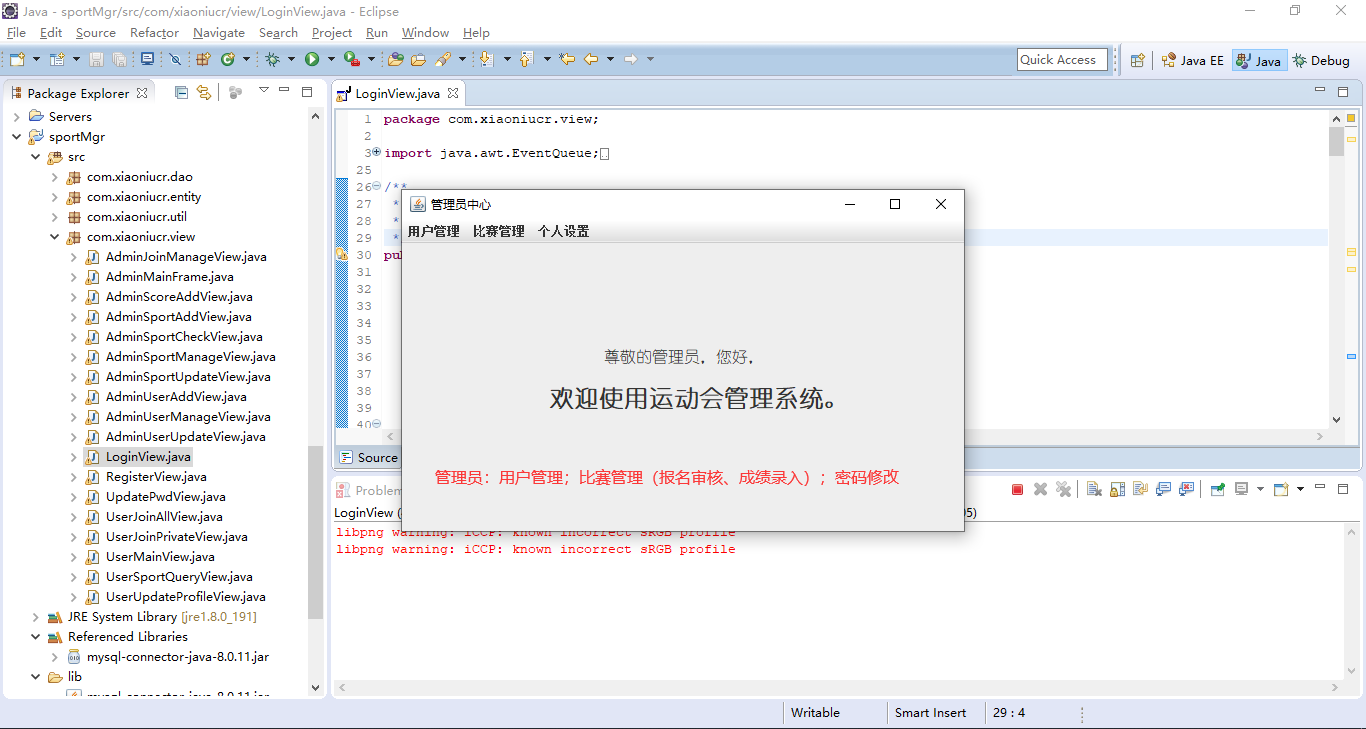
Task: Switch to the Java EE perspective
Action: pyautogui.click(x=1192, y=60)
